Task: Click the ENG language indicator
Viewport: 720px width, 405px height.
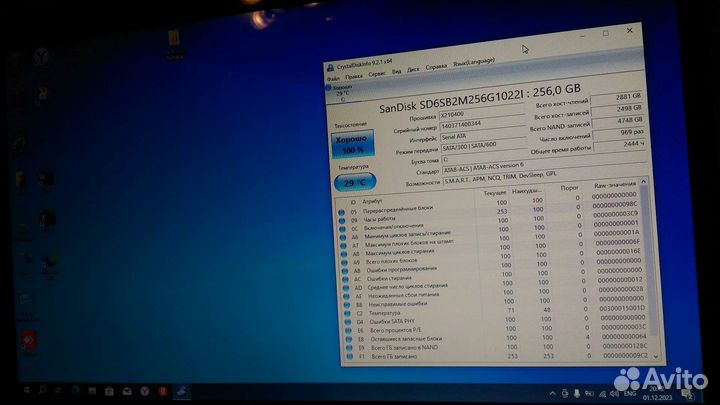Action: click(630, 394)
